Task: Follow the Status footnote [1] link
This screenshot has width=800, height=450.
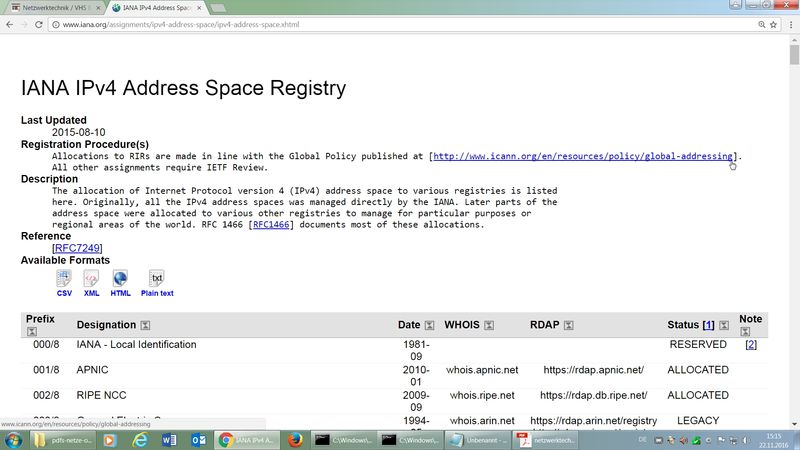Action: [708, 325]
